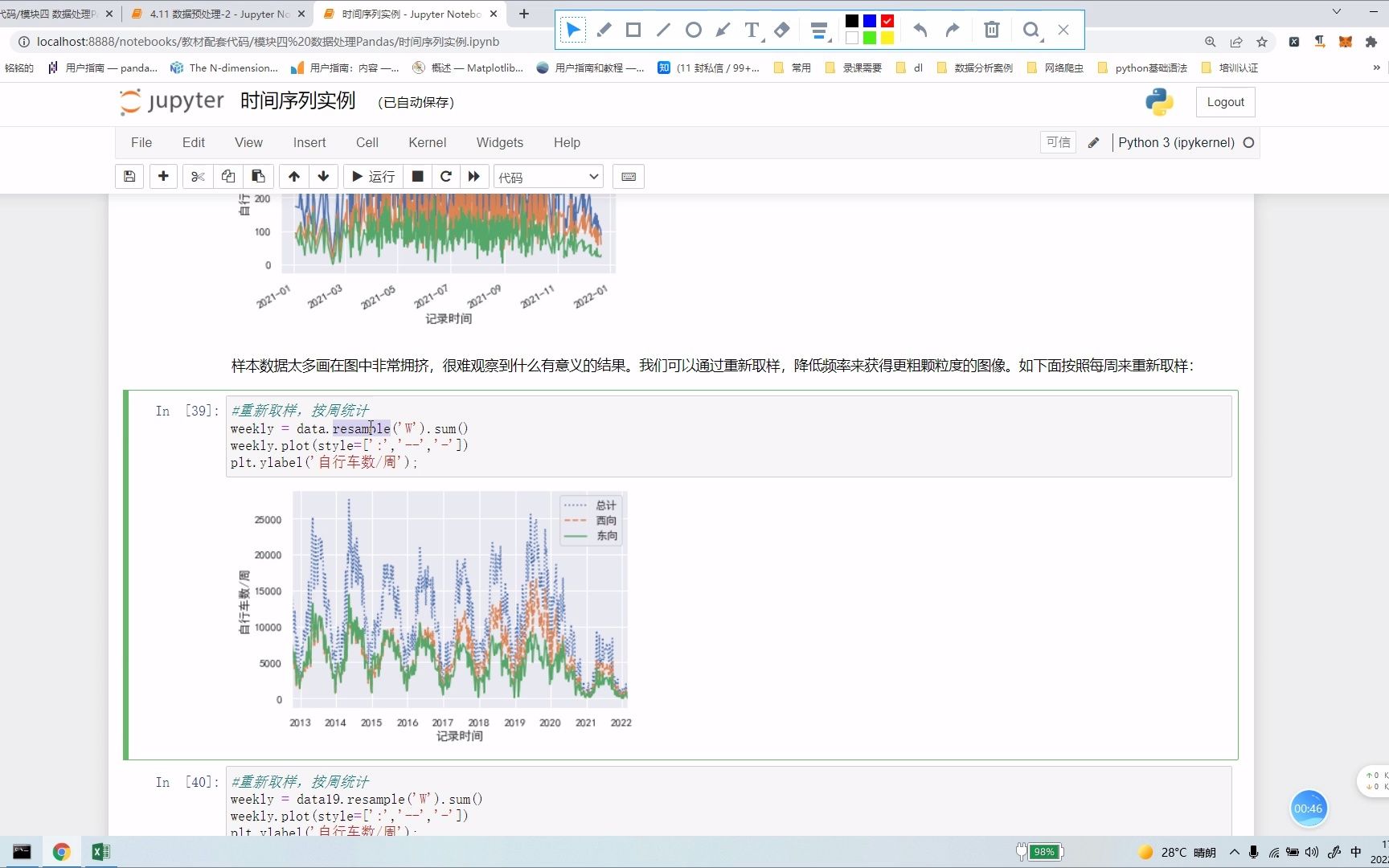Close the 时间序列实例 browser tab

(x=494, y=14)
